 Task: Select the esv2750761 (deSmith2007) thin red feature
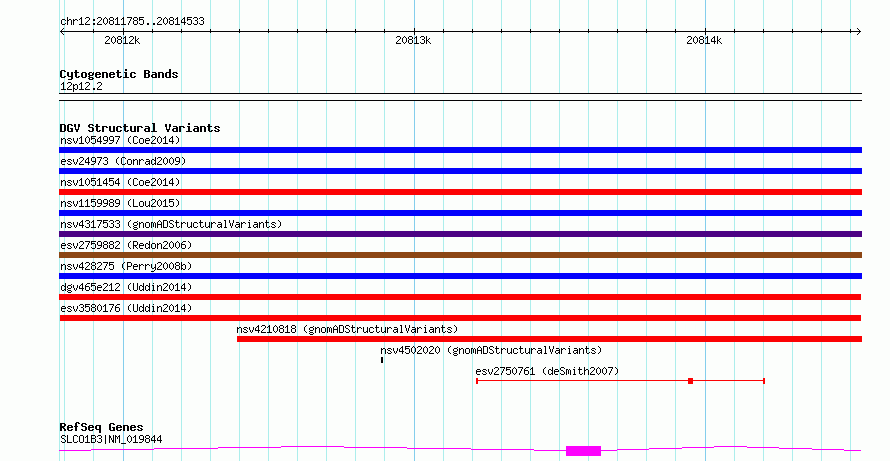pyautogui.click(x=620, y=381)
